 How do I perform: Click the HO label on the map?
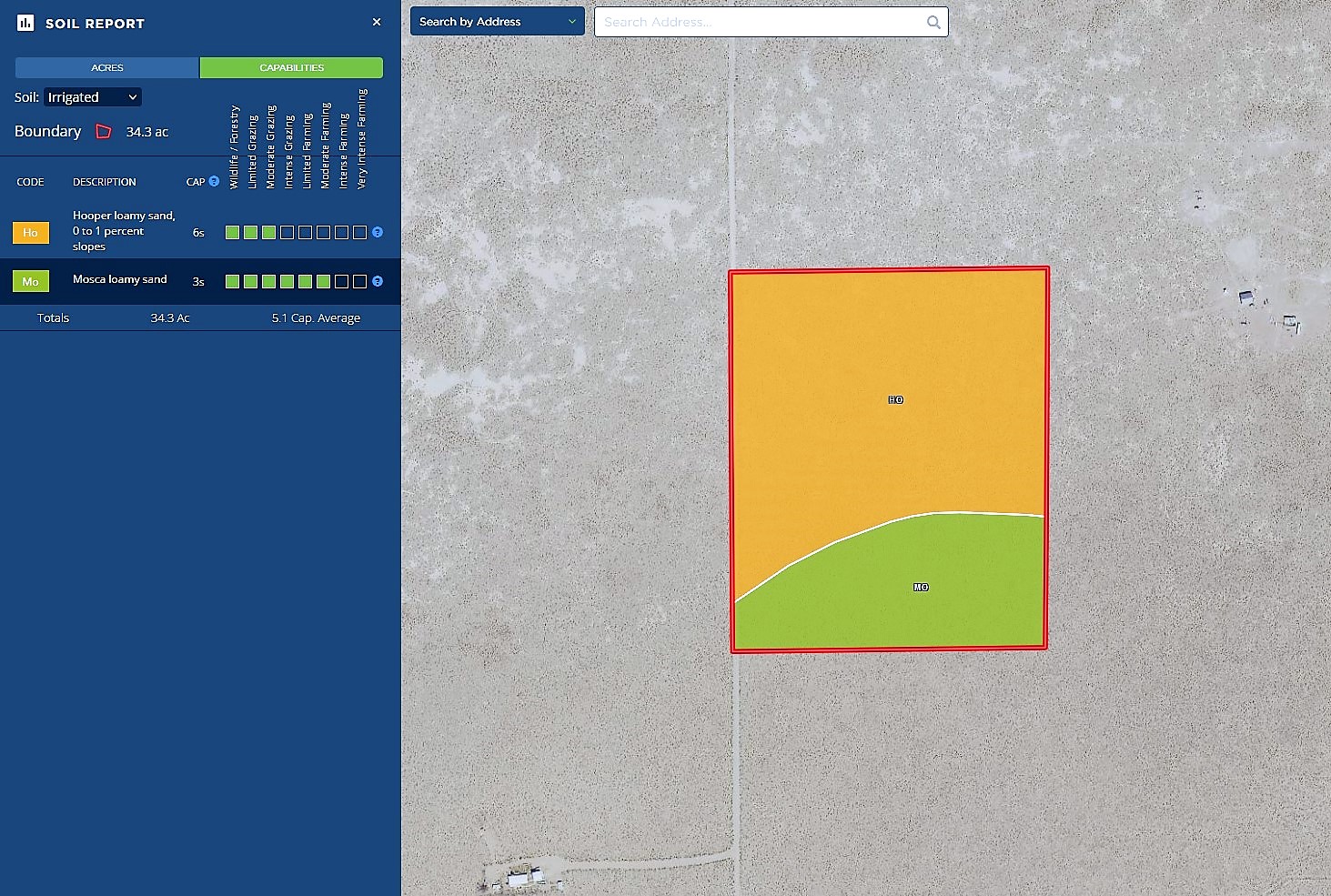895,400
